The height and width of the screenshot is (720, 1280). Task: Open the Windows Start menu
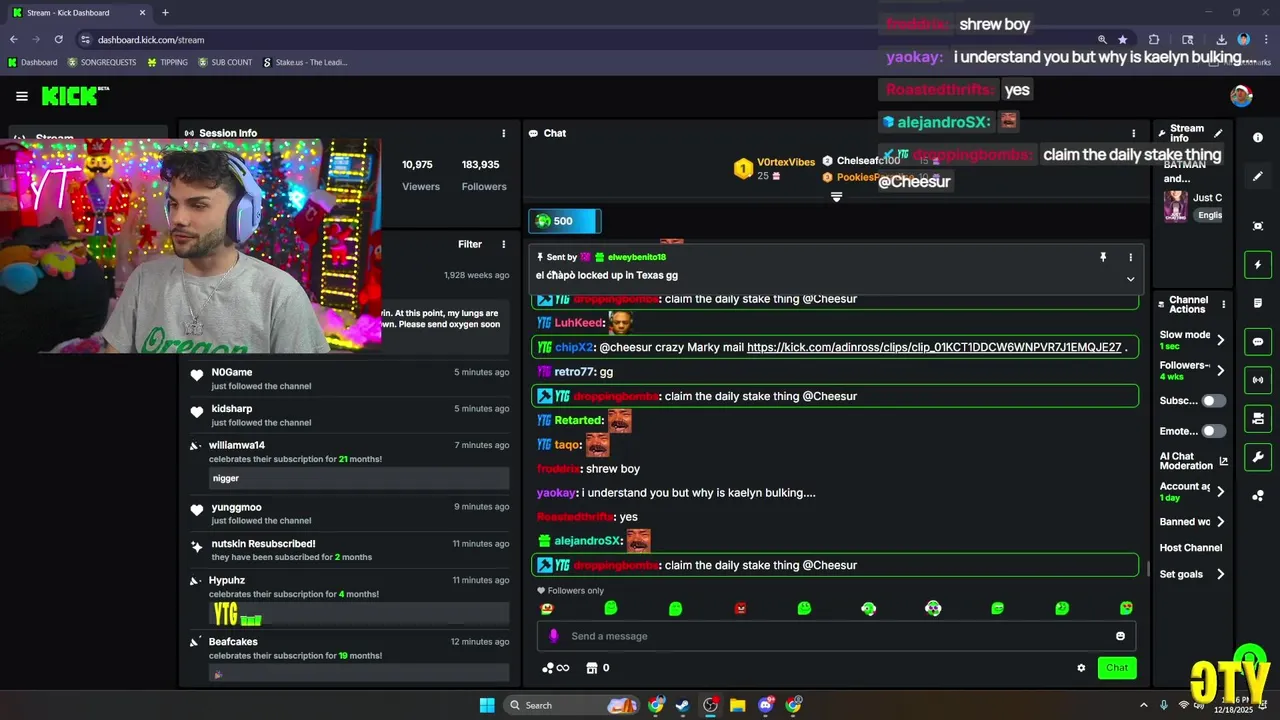tap(487, 705)
